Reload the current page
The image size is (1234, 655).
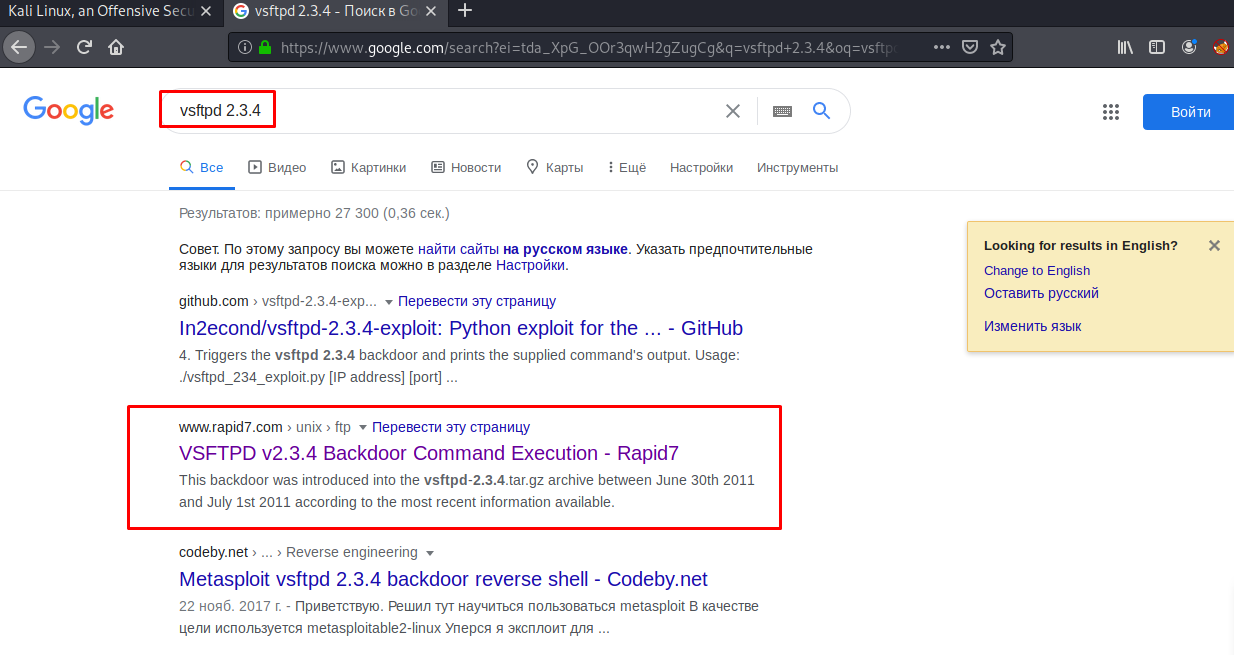pos(84,47)
